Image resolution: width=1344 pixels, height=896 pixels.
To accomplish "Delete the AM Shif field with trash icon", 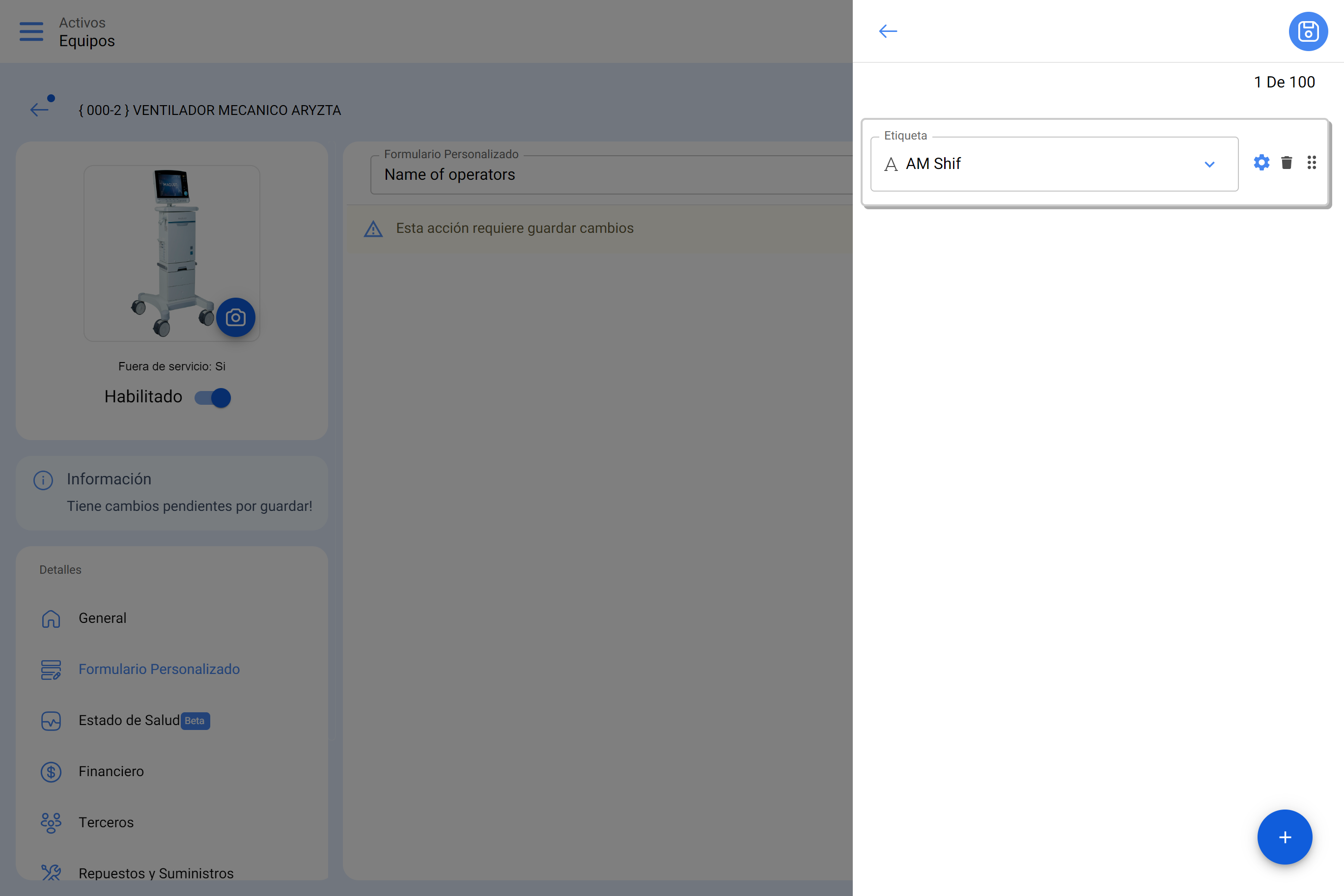I will coord(1287,163).
